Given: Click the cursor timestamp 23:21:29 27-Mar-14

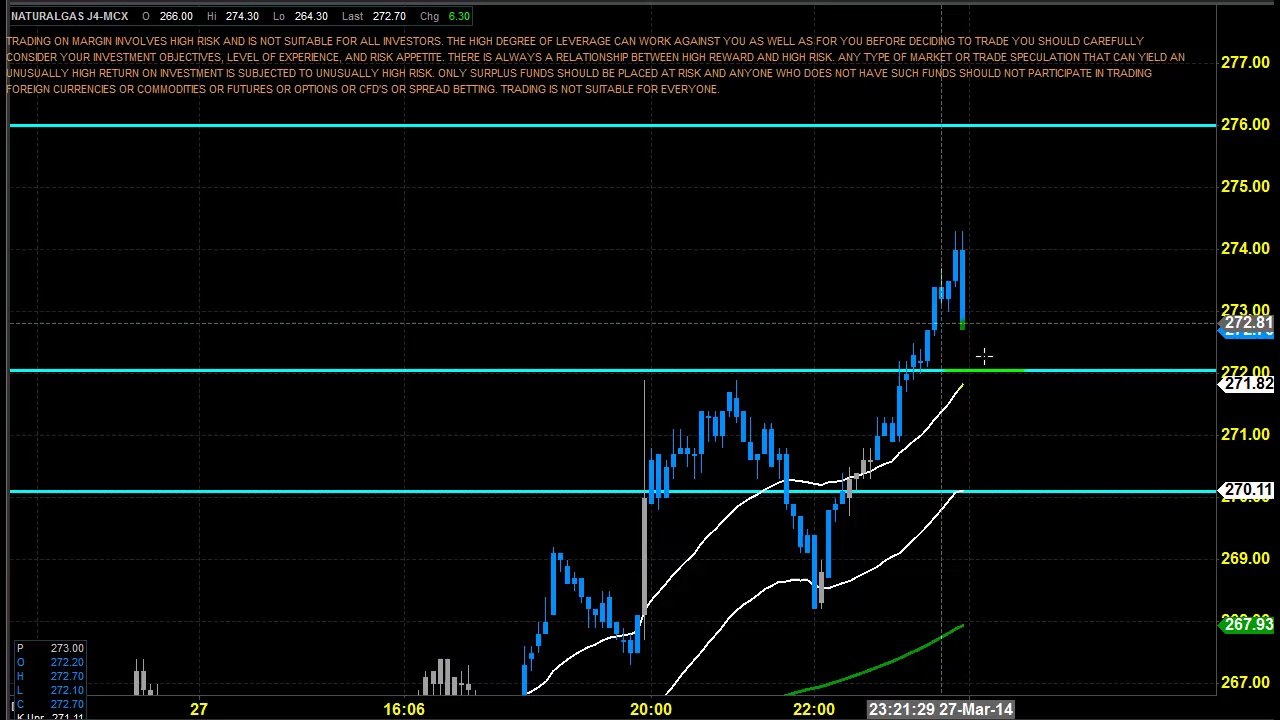Looking at the screenshot, I should pyautogui.click(x=941, y=709).
